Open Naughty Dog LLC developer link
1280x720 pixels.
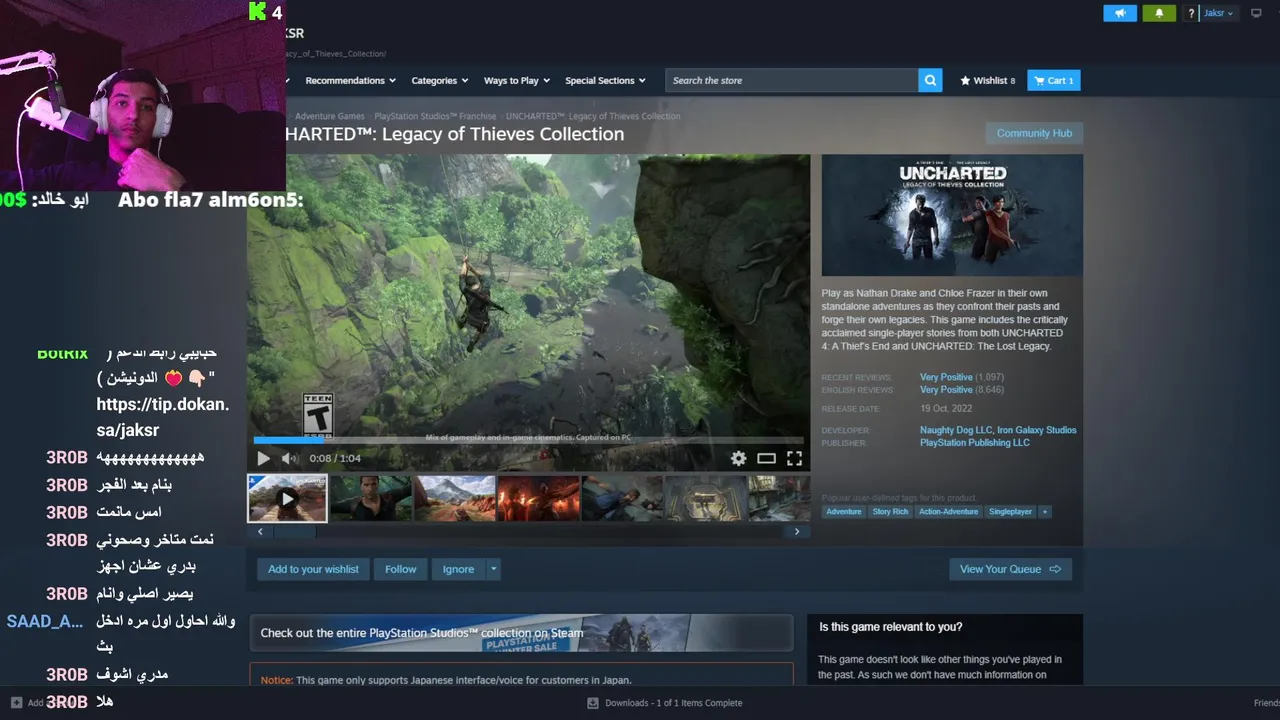955,430
